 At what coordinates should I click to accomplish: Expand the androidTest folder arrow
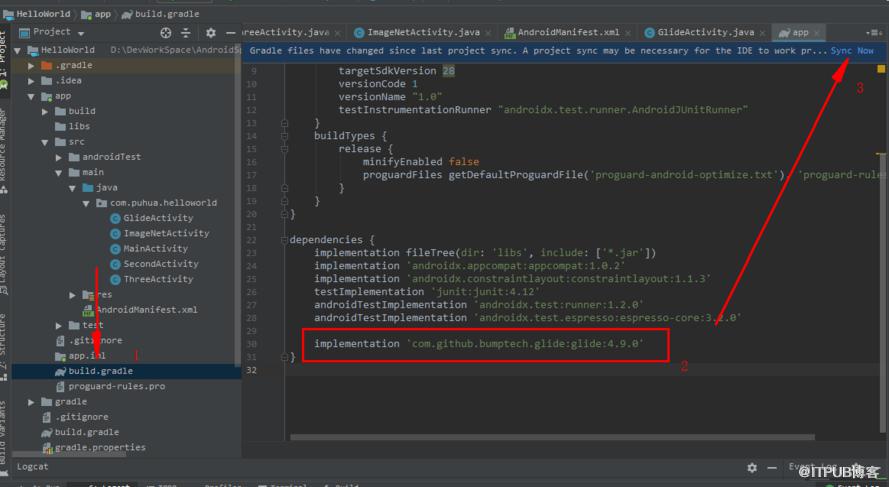coord(58,158)
